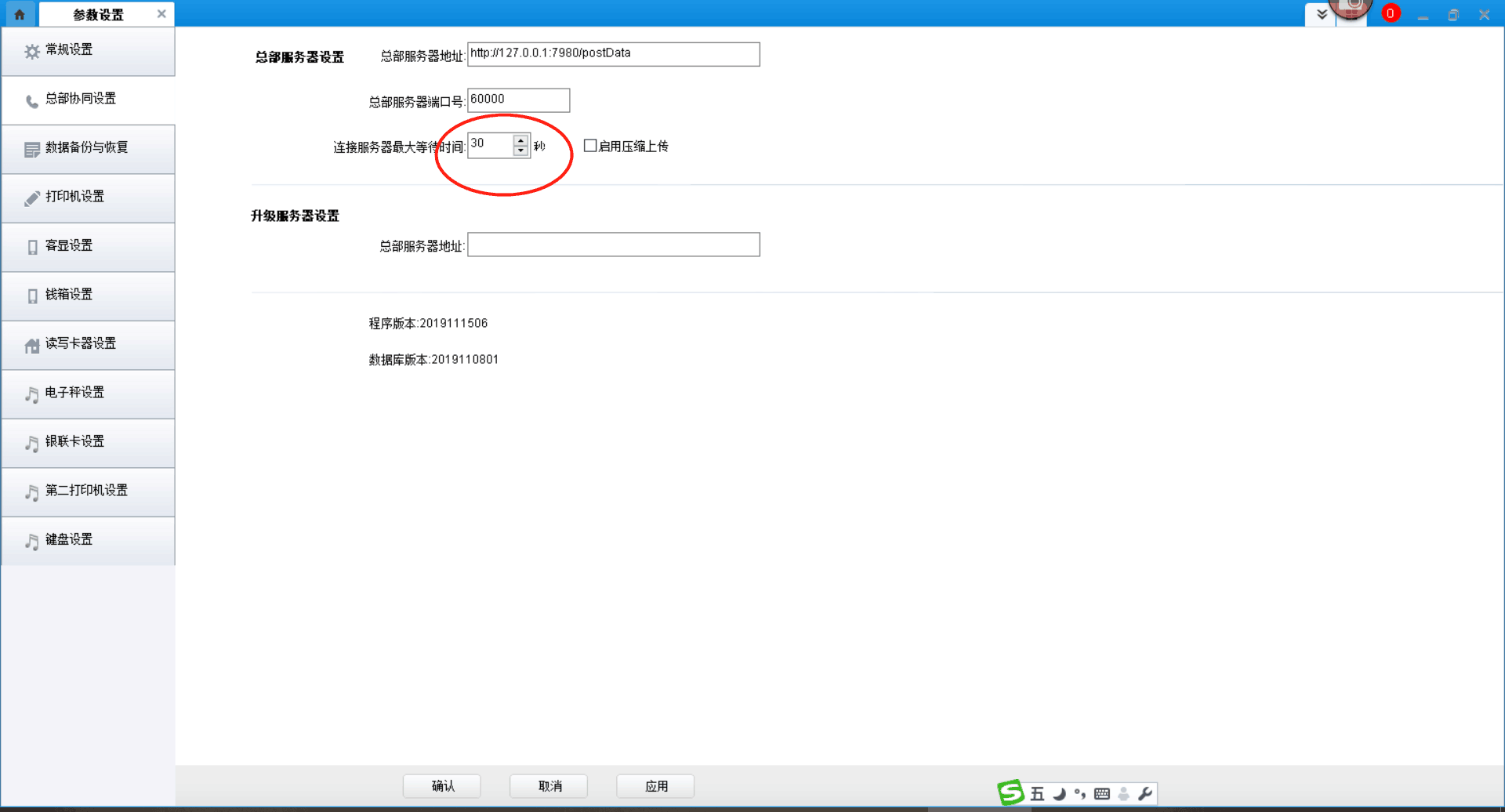
Task: Select the 参数设置 tab title
Action: 98,15
